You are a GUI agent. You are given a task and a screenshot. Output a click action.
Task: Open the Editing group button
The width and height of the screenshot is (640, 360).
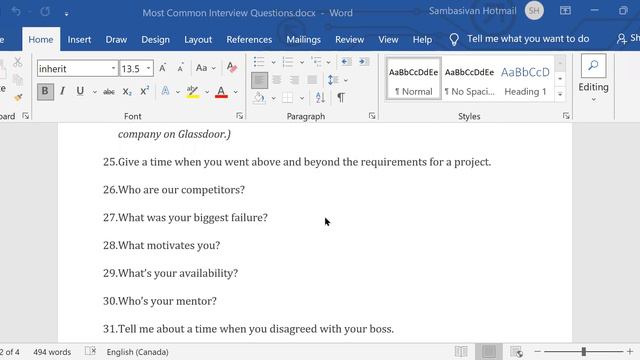tap(593, 78)
